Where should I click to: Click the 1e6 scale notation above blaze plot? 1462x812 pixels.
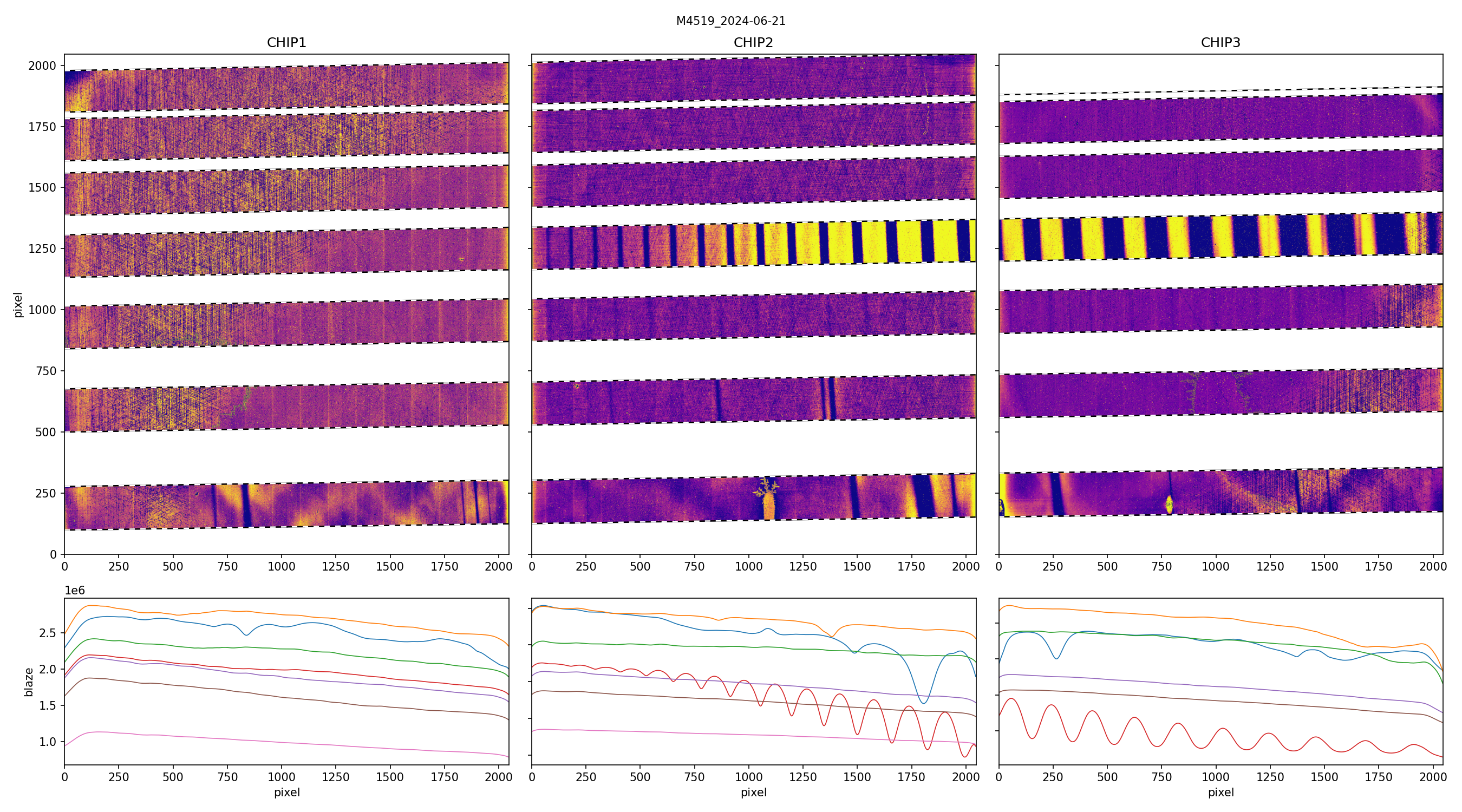tap(74, 590)
